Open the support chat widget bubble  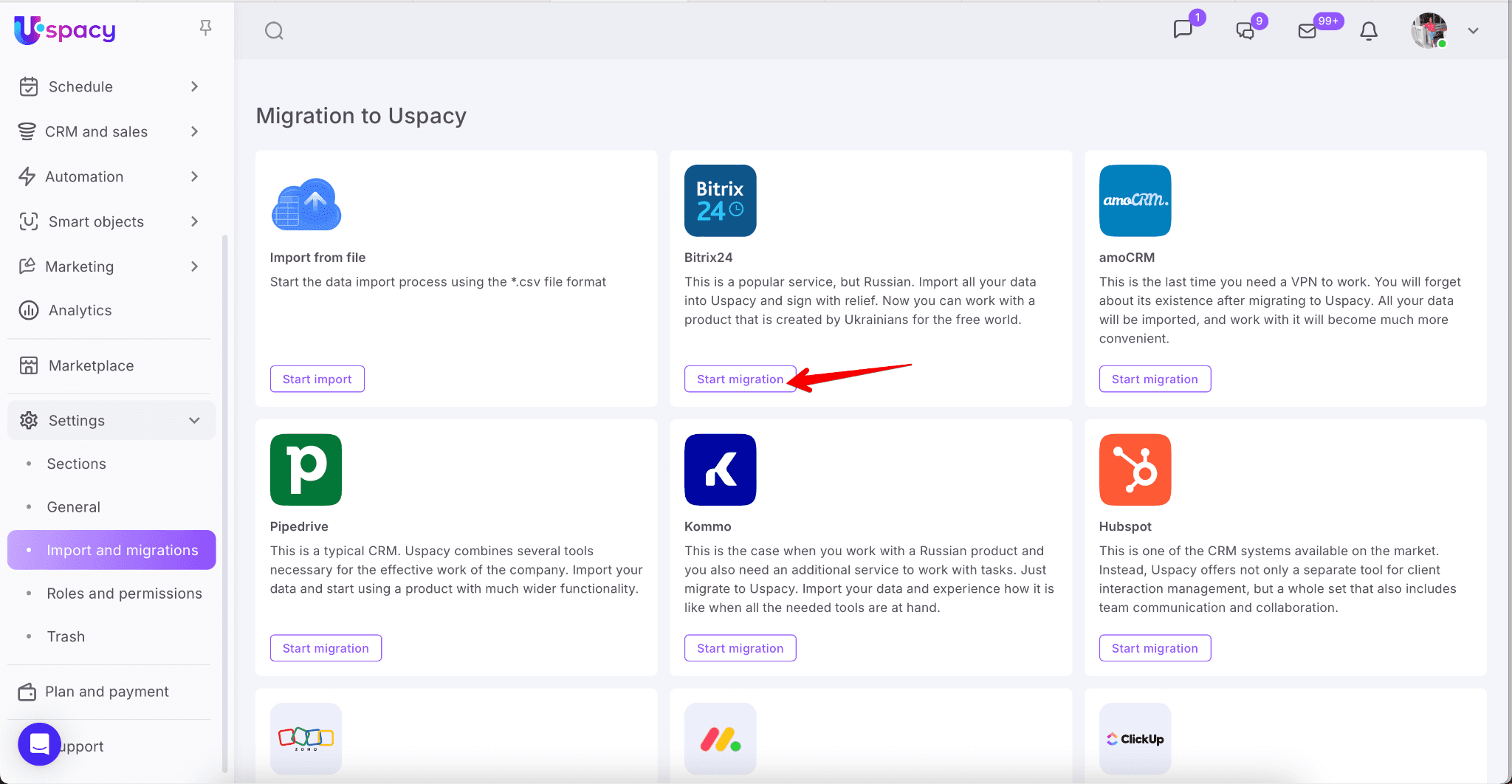point(40,744)
